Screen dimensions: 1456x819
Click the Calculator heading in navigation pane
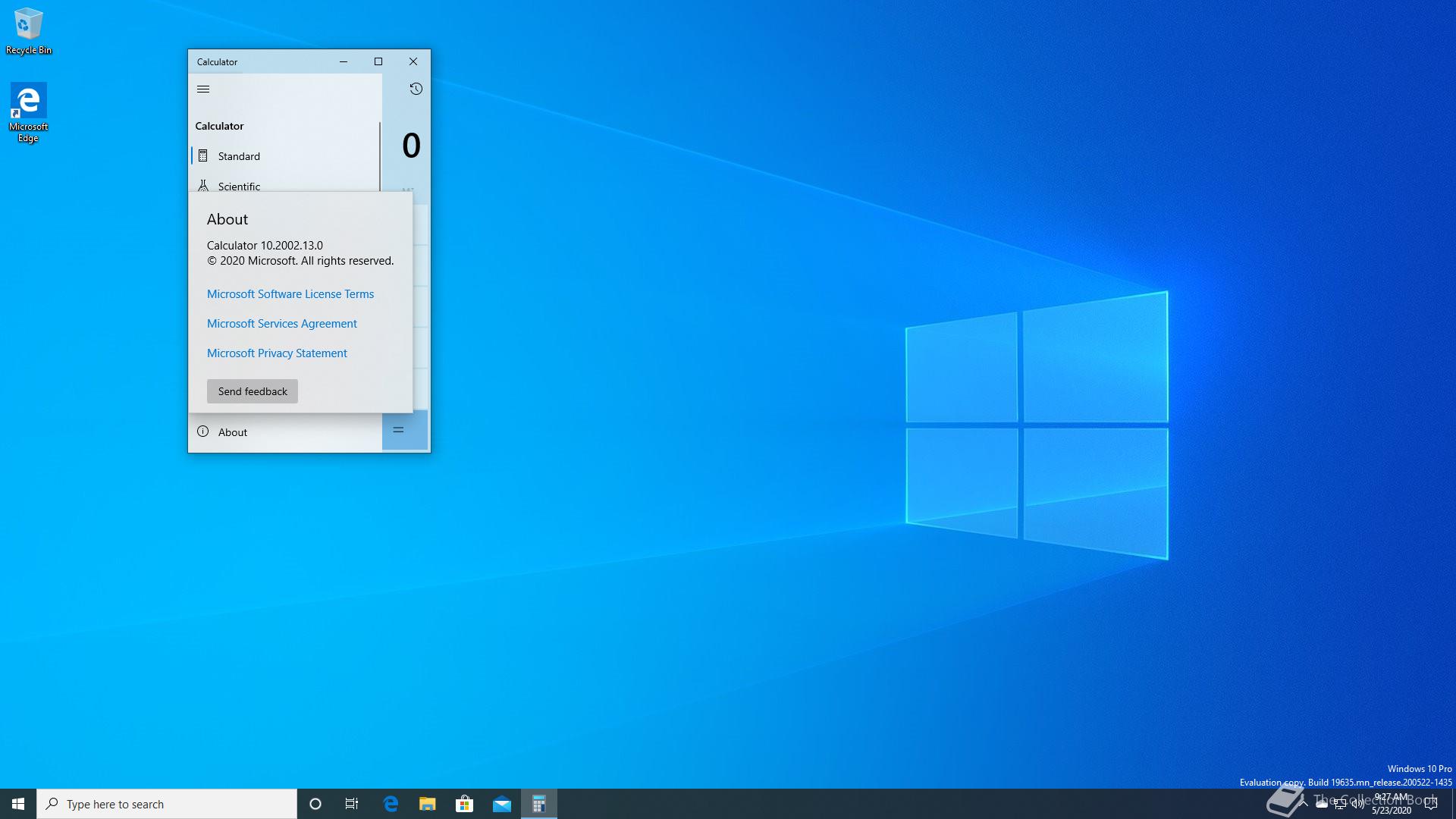[x=219, y=126]
